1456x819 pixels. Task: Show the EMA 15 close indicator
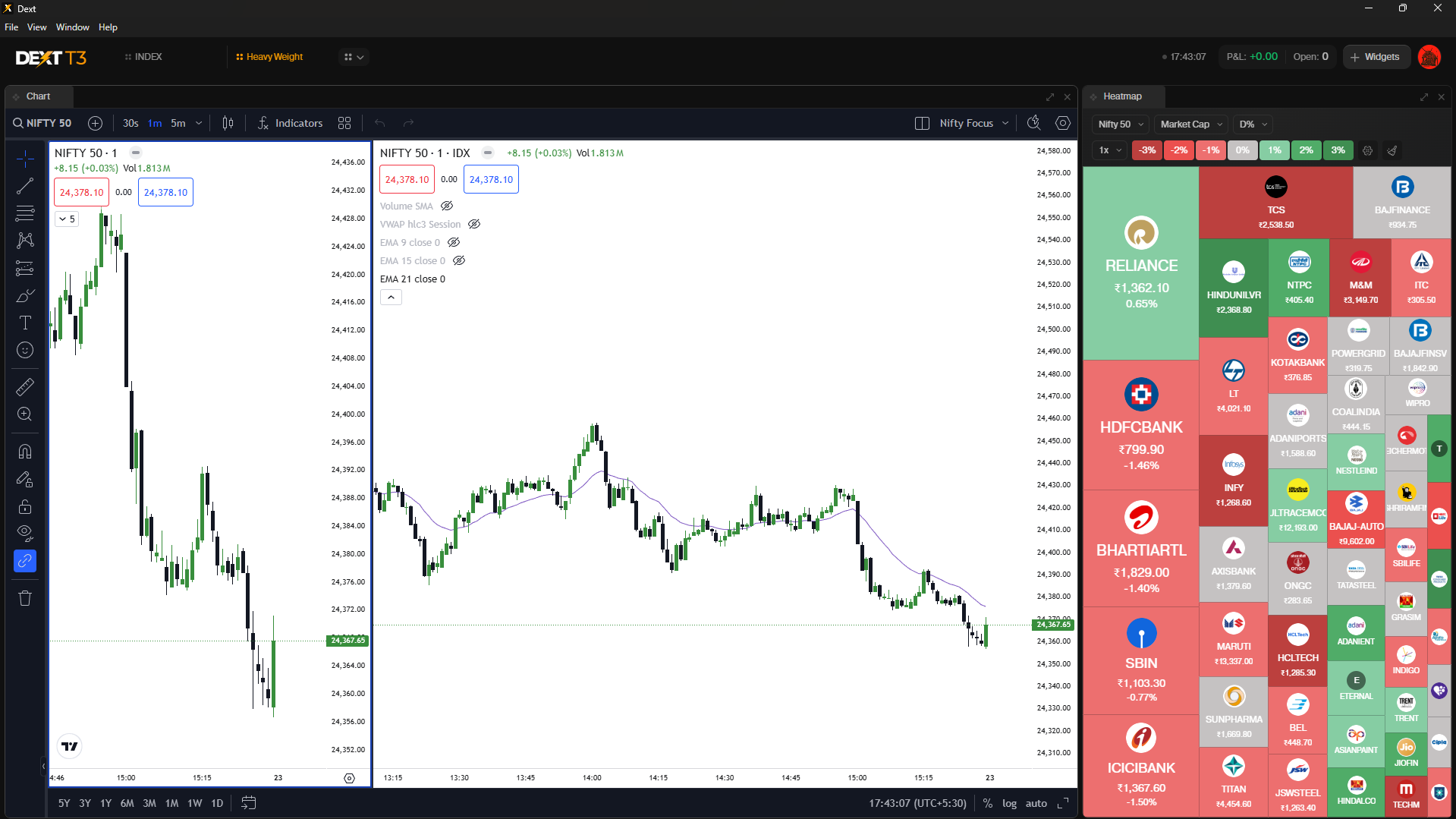coord(459,260)
